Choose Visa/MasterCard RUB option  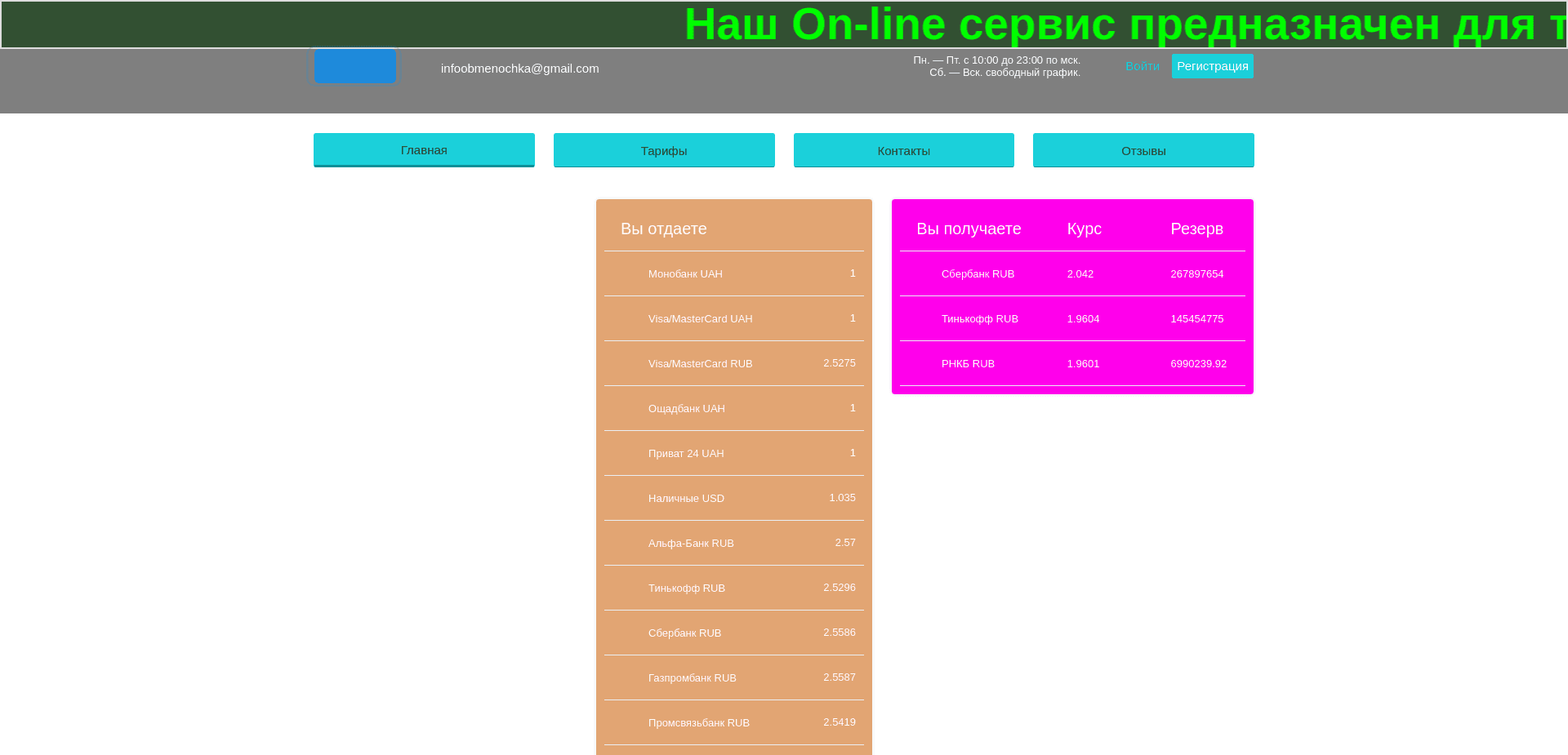(x=733, y=363)
